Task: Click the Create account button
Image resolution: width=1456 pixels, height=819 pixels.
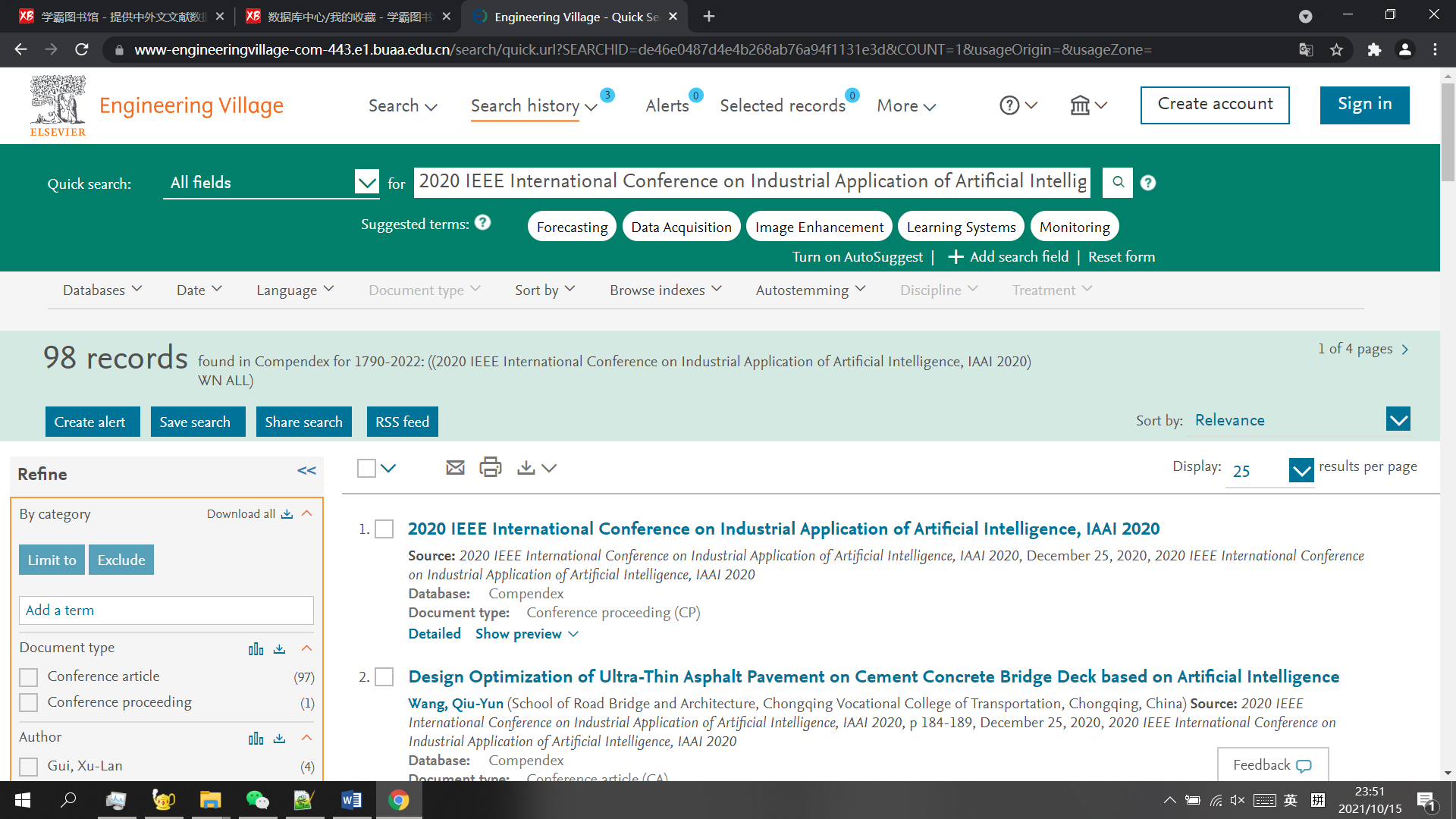Action: coord(1215,105)
